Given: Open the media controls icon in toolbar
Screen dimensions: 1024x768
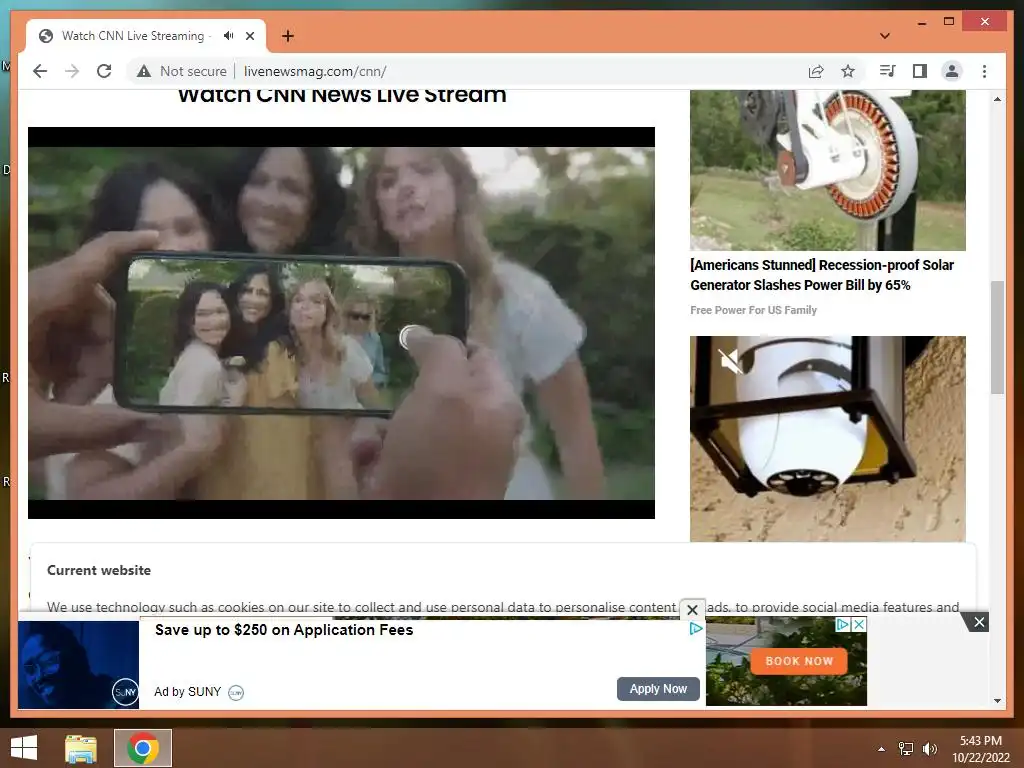Looking at the screenshot, I should pyautogui.click(x=888, y=71).
